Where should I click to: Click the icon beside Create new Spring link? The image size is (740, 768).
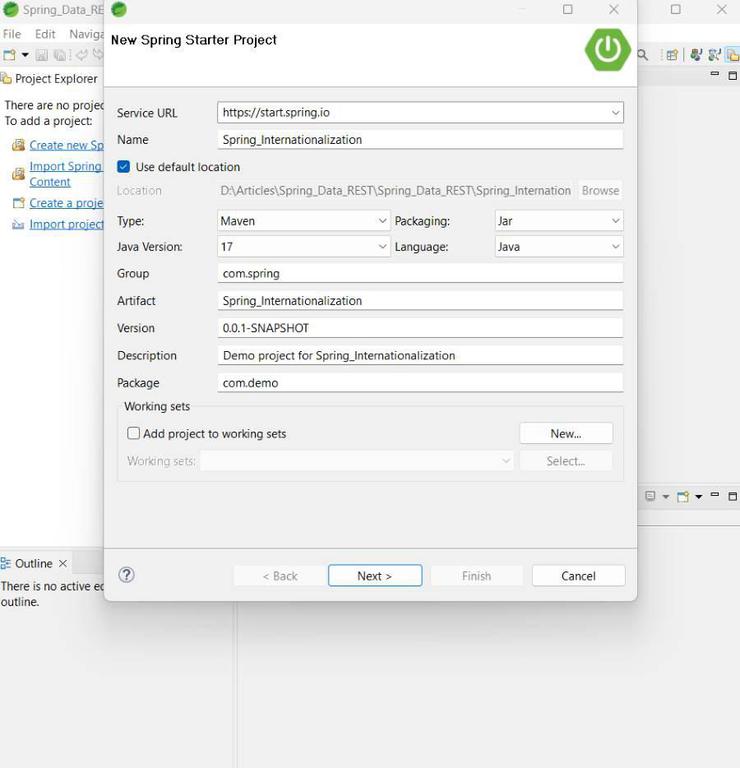18,145
